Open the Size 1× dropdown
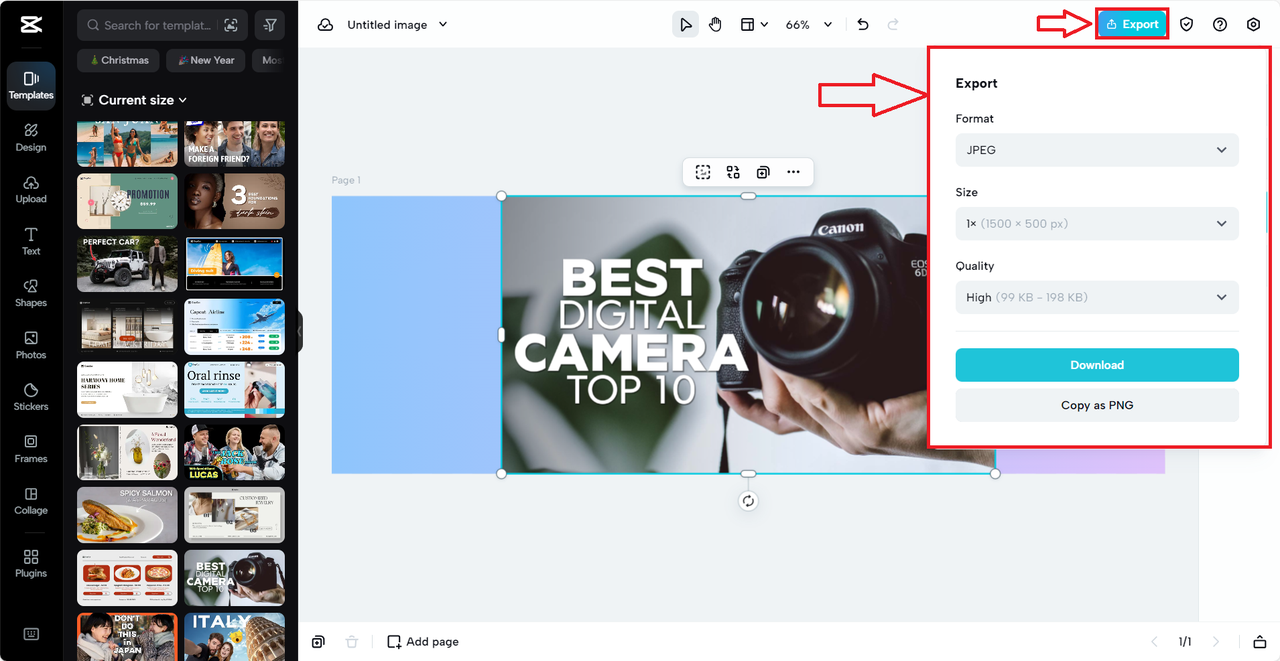The height and width of the screenshot is (661, 1280). [1097, 224]
